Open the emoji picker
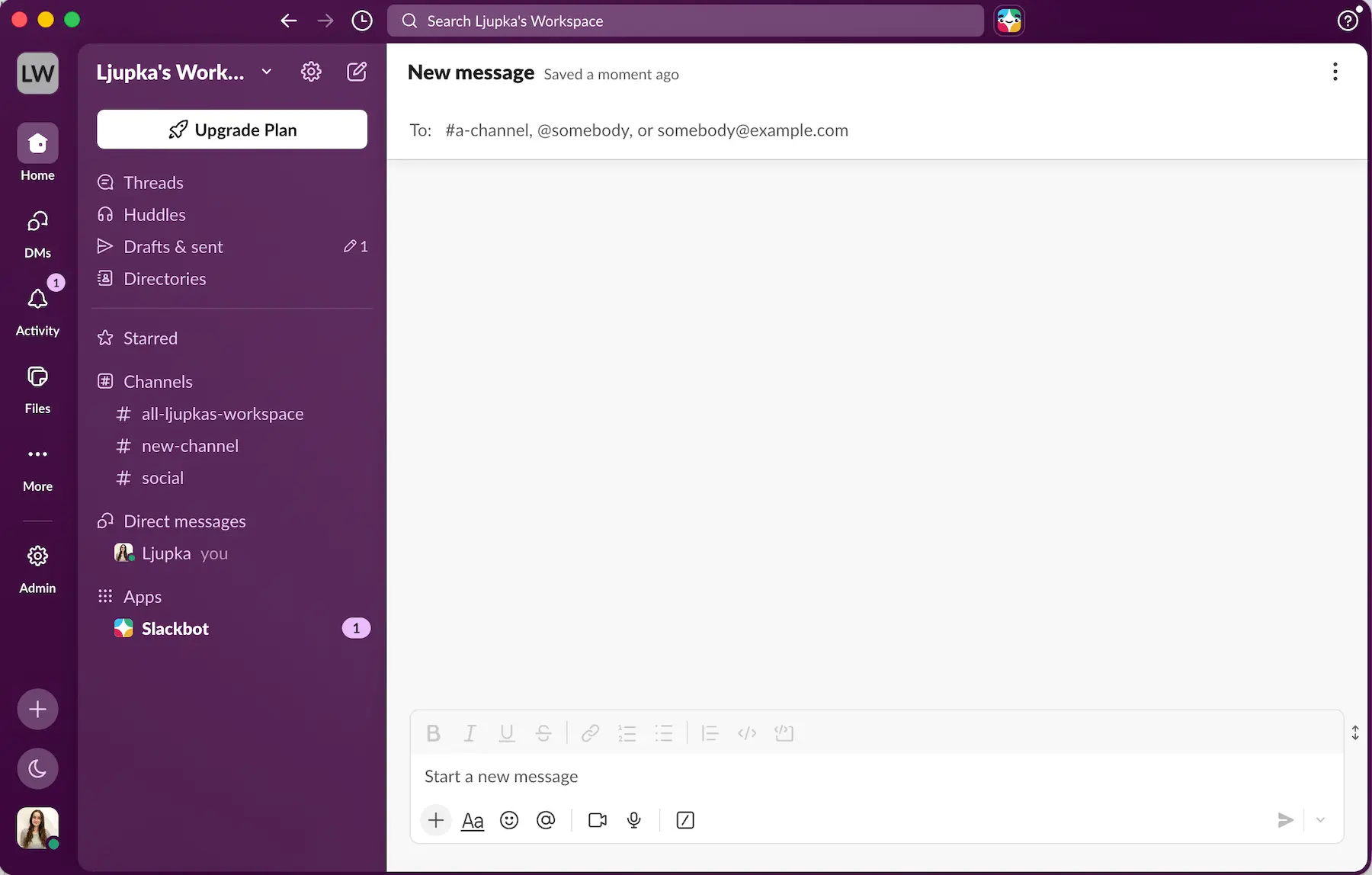This screenshot has height=875, width=1372. tap(509, 820)
